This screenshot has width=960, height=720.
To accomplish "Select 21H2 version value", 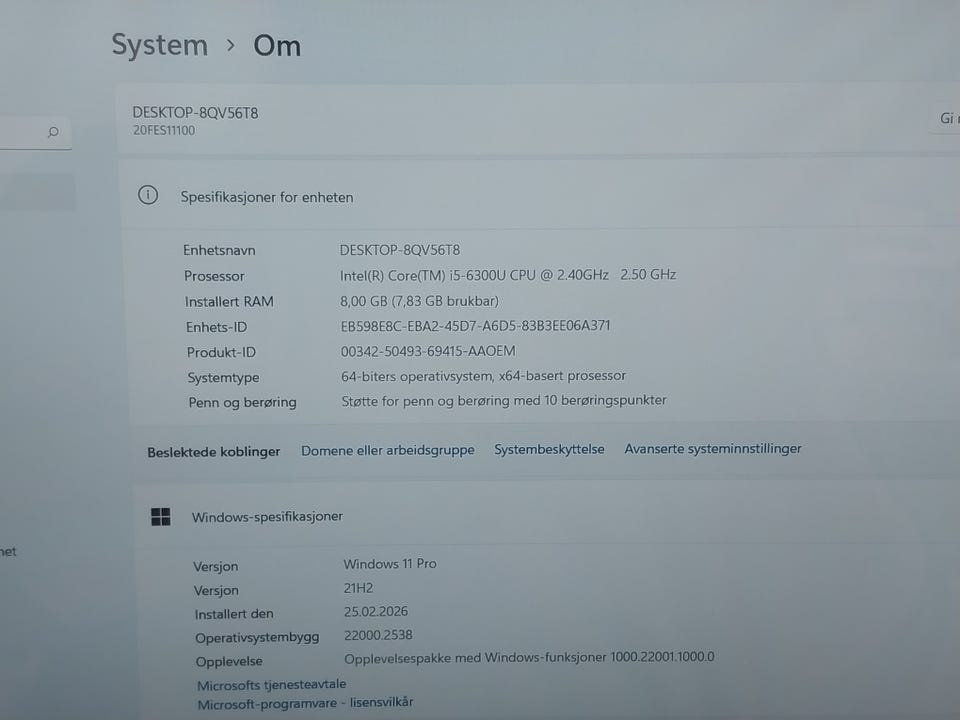I will pyautogui.click(x=358, y=588).
